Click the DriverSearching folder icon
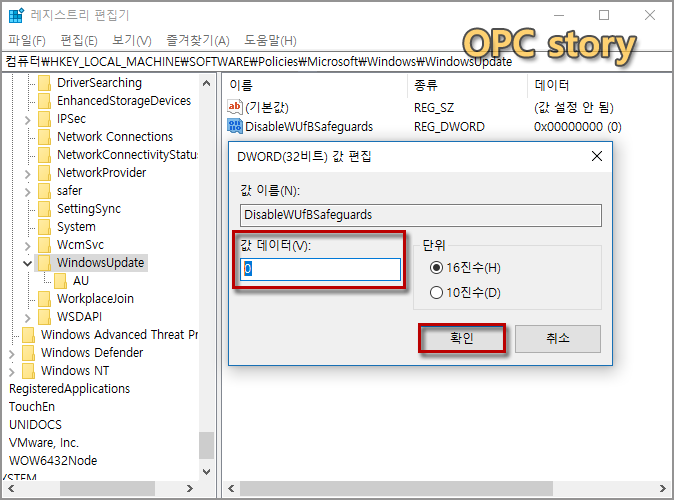Image resolution: width=674 pixels, height=500 pixels. tap(44, 83)
